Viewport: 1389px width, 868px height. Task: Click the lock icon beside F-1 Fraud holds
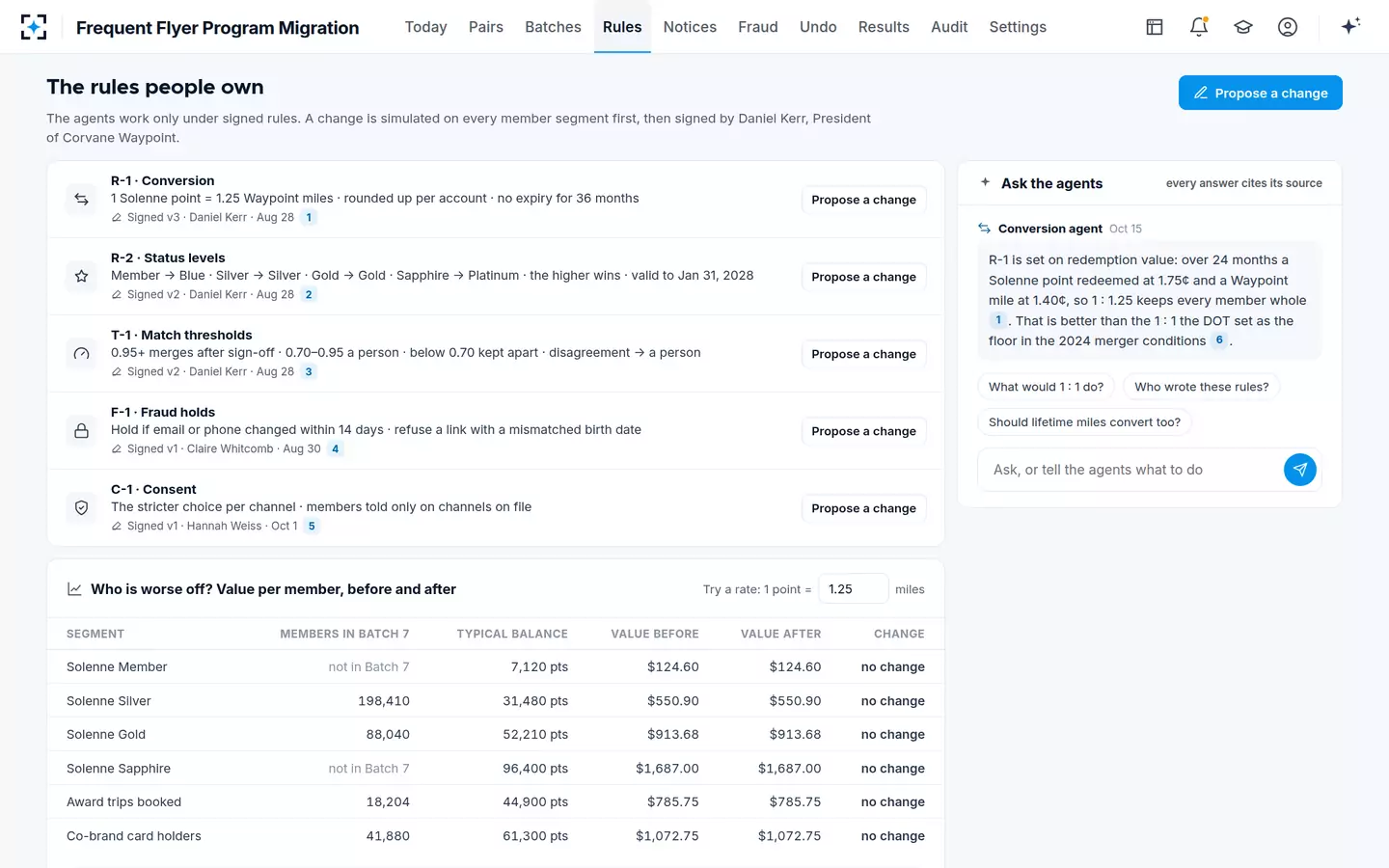coord(82,431)
